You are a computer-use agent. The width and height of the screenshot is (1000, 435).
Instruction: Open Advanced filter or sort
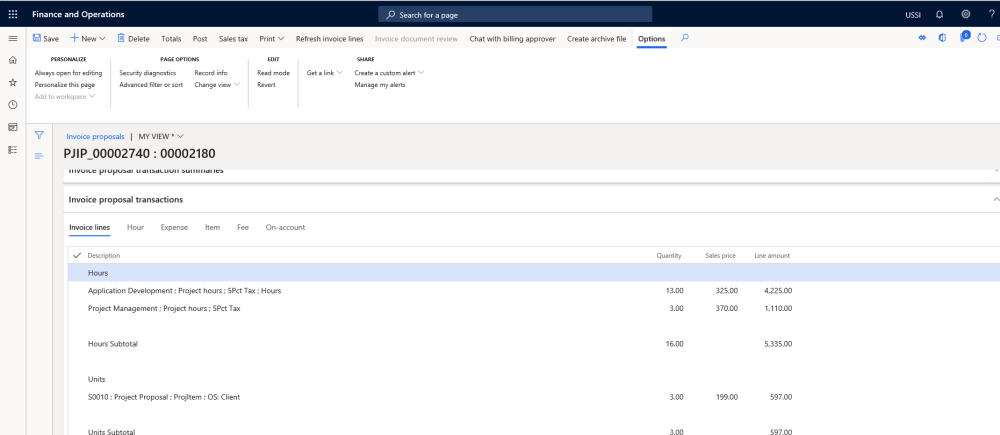pyautogui.click(x=151, y=84)
